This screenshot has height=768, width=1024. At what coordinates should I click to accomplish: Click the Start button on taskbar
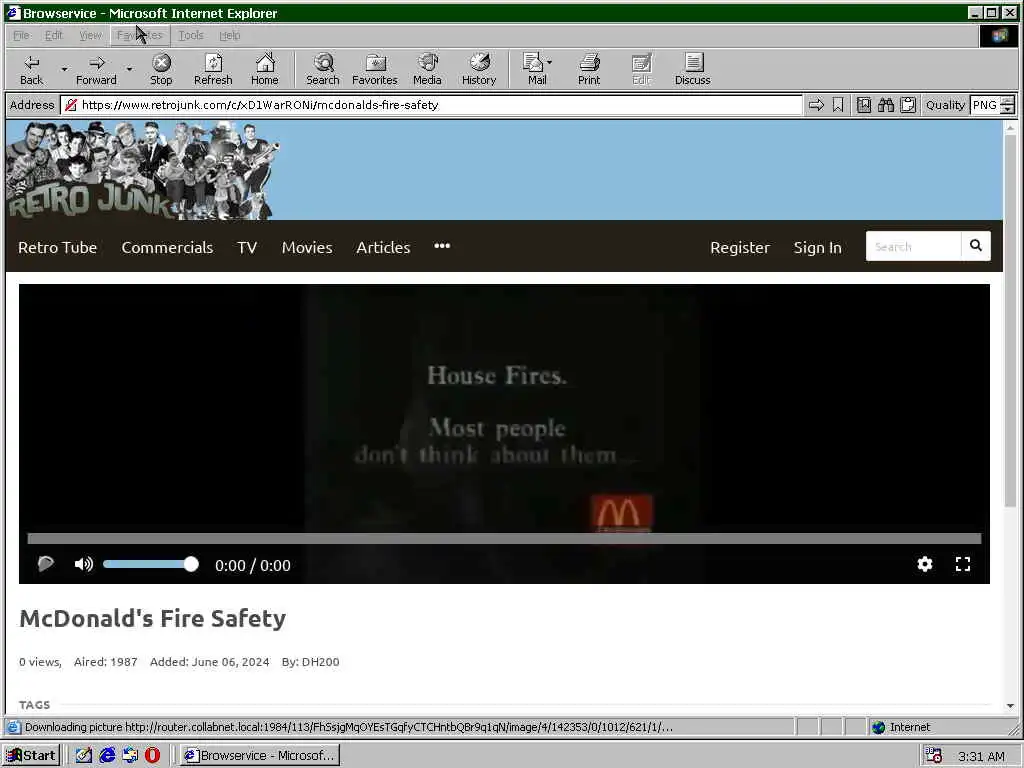coord(31,756)
